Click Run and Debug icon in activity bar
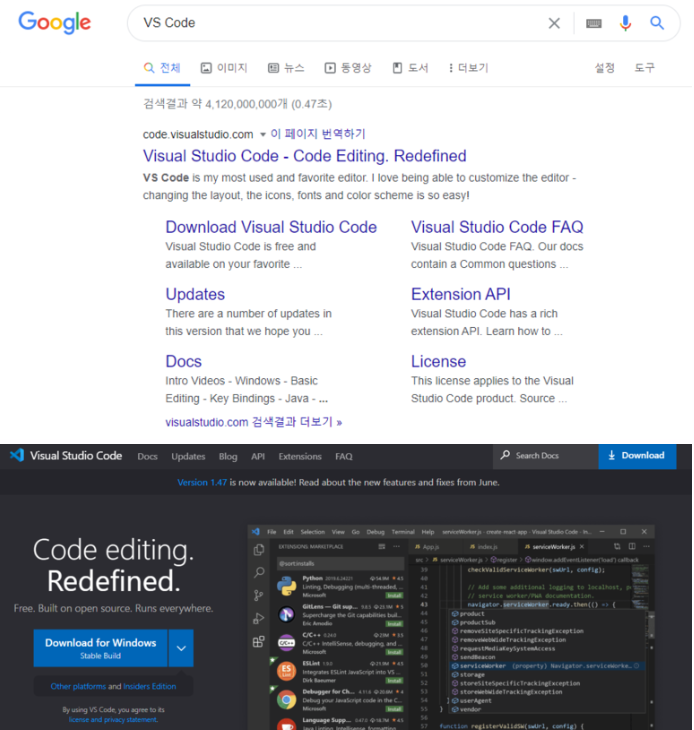 [x=259, y=619]
